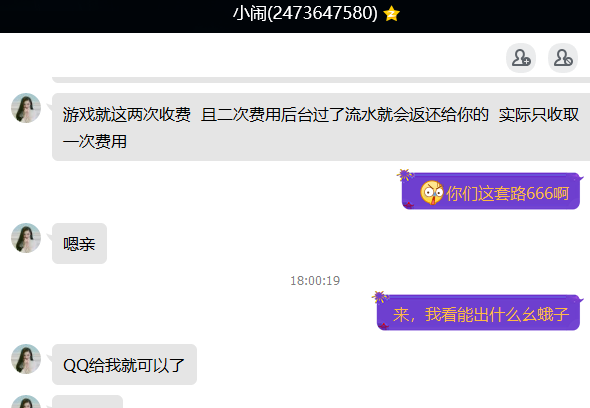
Task: Click the avatar next to 嗯亲
Action: tap(26, 238)
